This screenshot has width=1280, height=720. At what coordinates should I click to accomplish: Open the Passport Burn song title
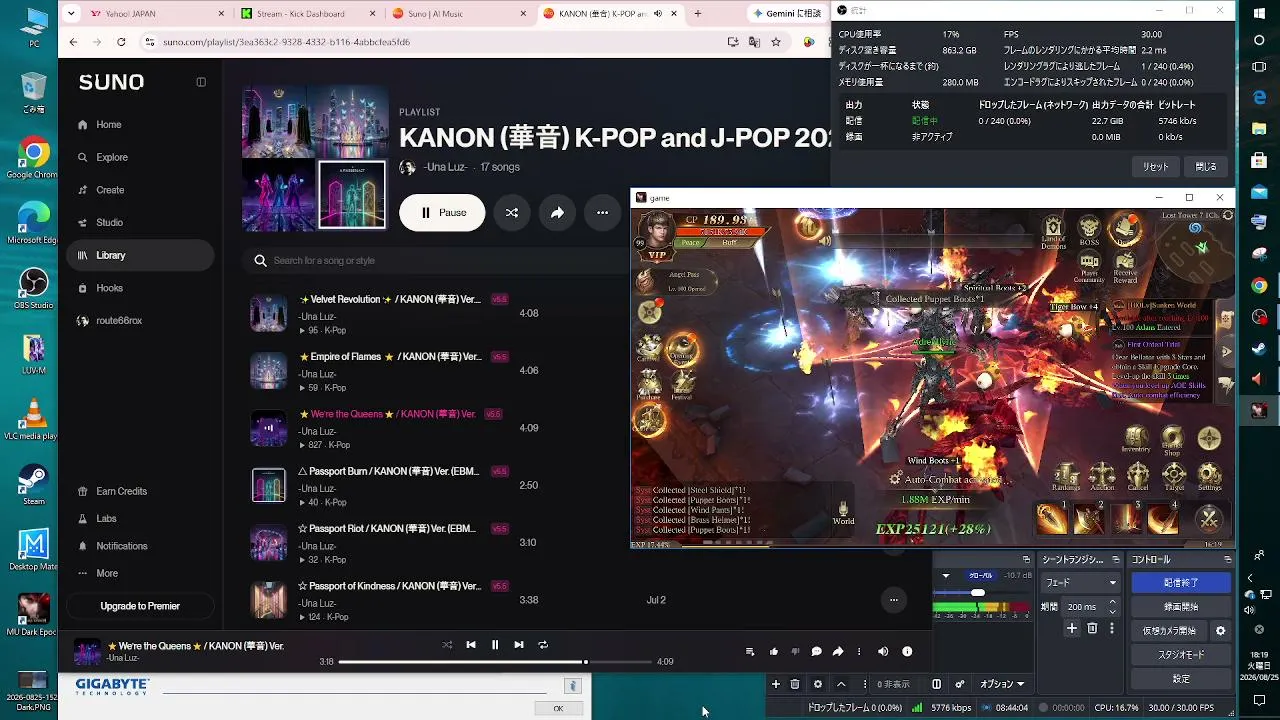(x=389, y=472)
